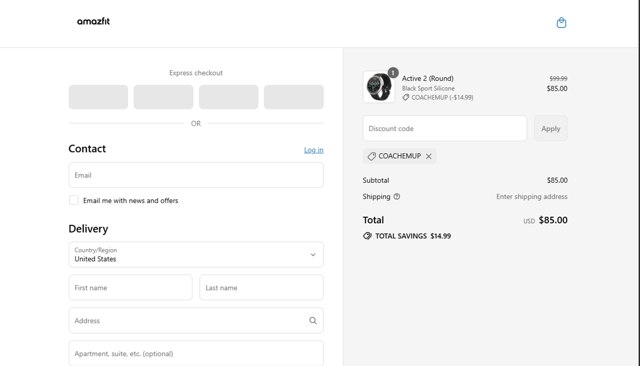Click the Address input field

[x=196, y=321]
